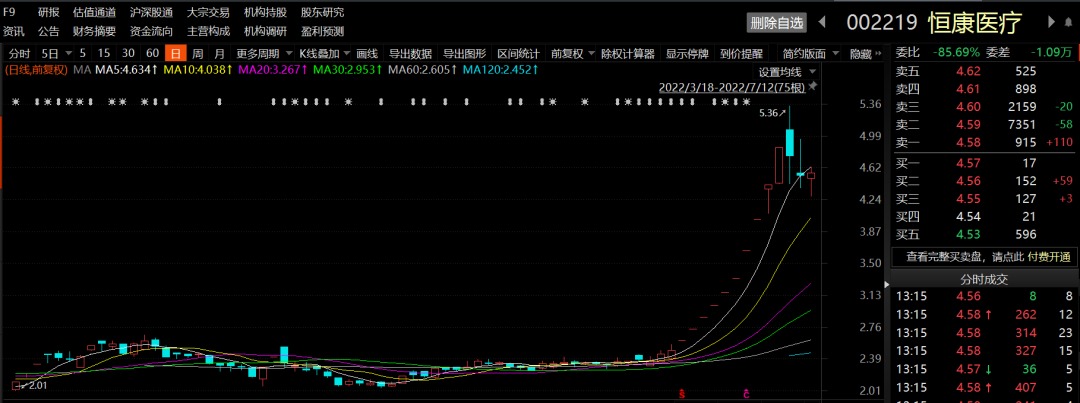Click the 导出图形 button
Viewport: 1080px width, 403px height.
tap(464, 54)
